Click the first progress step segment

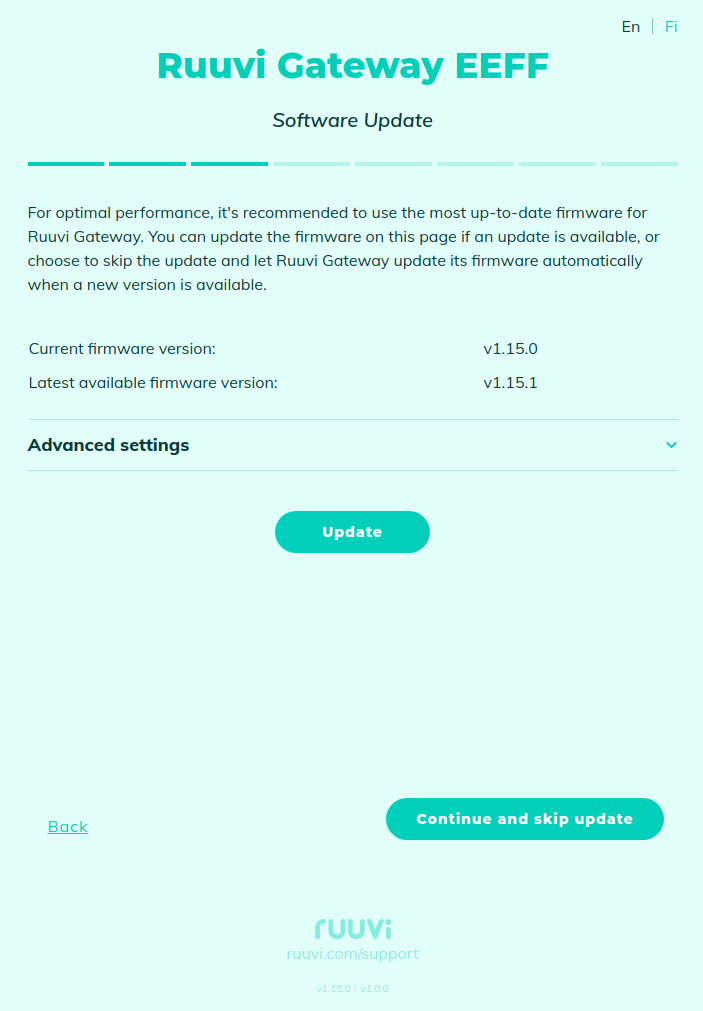pos(66,163)
